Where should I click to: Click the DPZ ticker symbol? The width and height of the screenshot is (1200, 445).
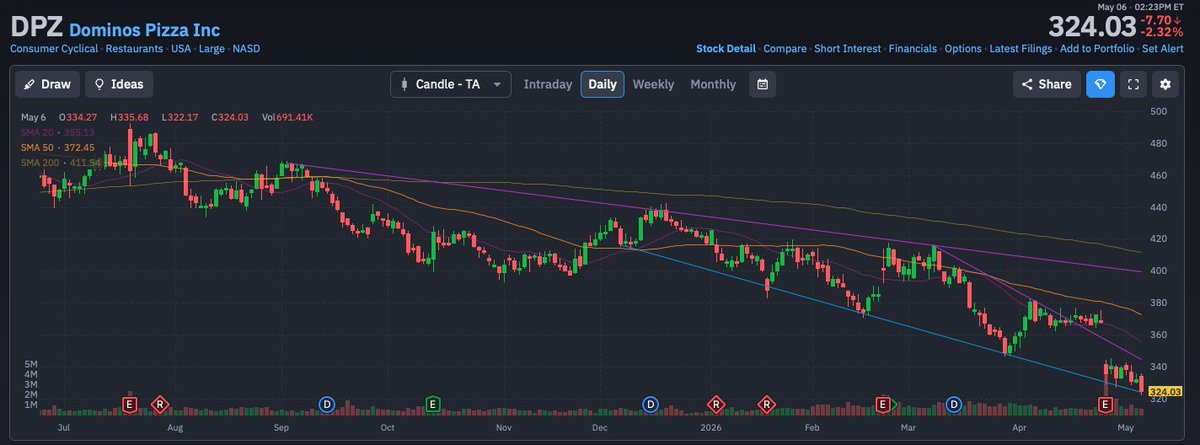pyautogui.click(x=36, y=26)
